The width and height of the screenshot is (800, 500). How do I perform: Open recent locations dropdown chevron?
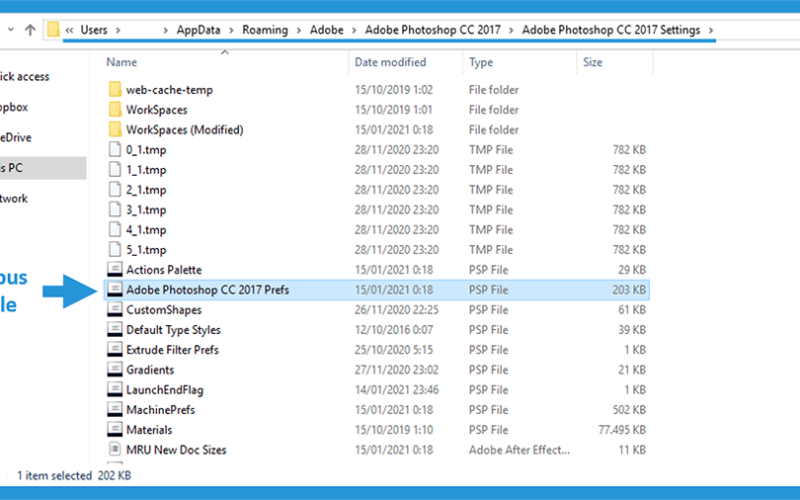pos(10,30)
